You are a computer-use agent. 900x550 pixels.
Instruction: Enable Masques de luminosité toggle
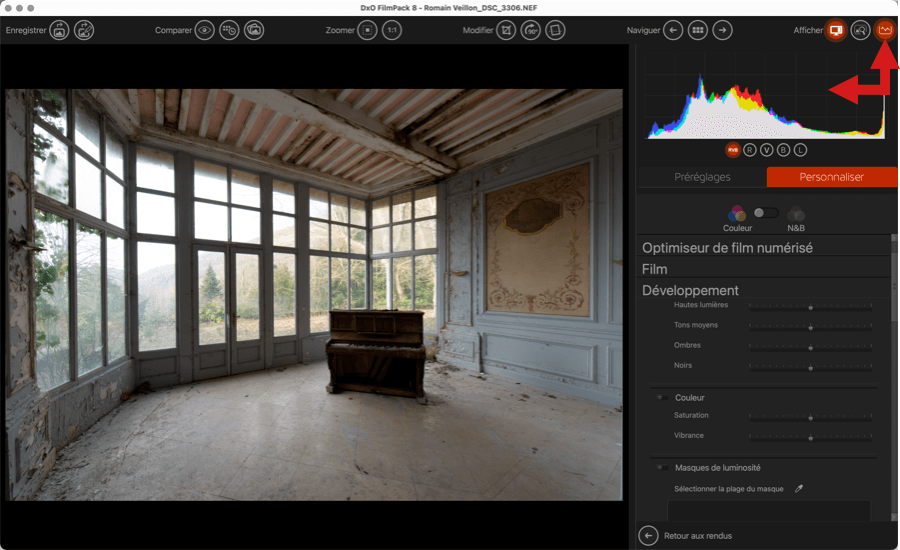662,468
